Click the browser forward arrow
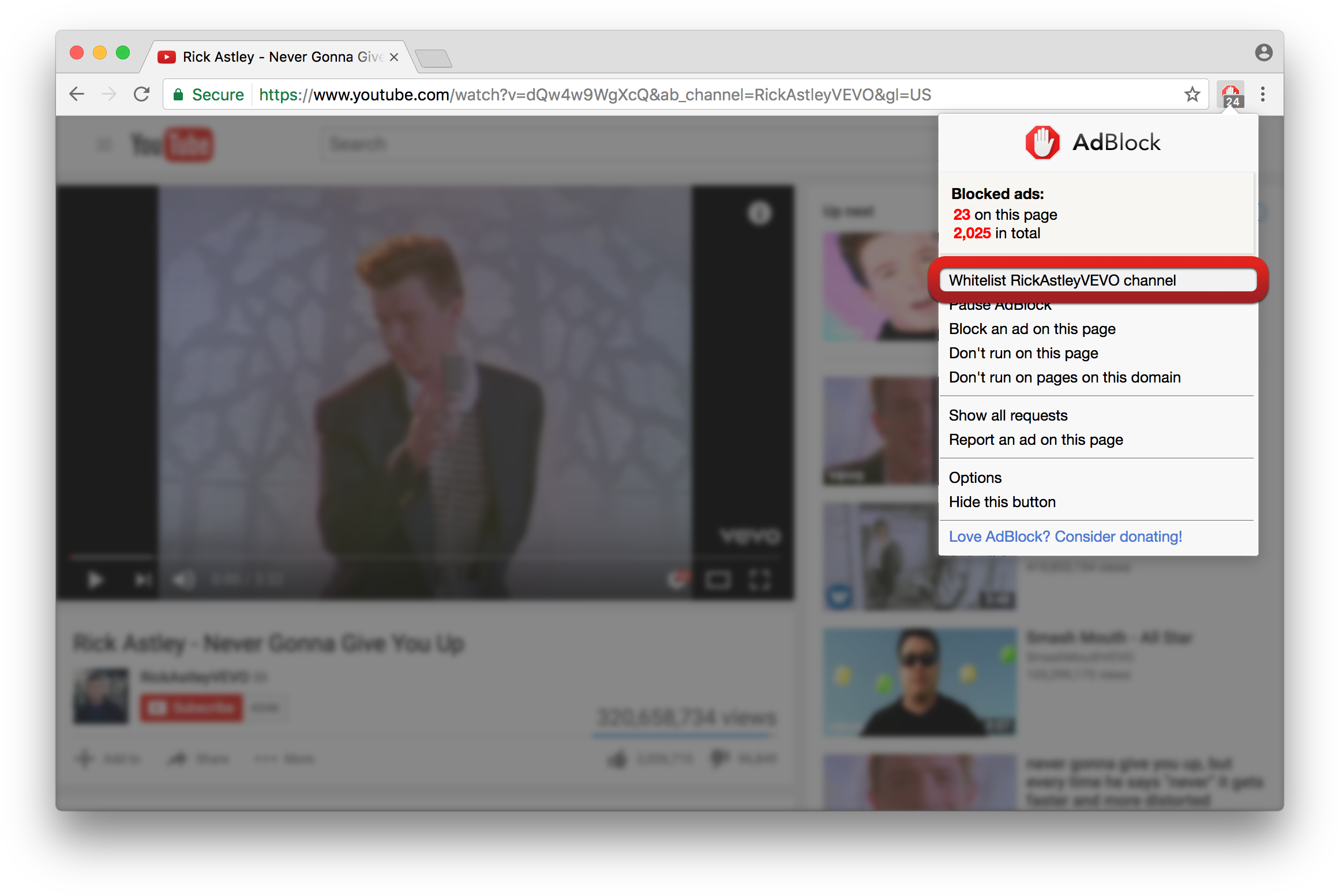 pyautogui.click(x=109, y=94)
